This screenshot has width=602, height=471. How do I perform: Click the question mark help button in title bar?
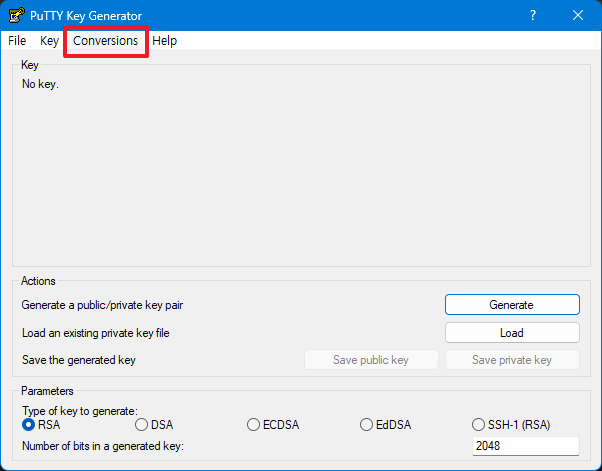pyautogui.click(x=533, y=15)
